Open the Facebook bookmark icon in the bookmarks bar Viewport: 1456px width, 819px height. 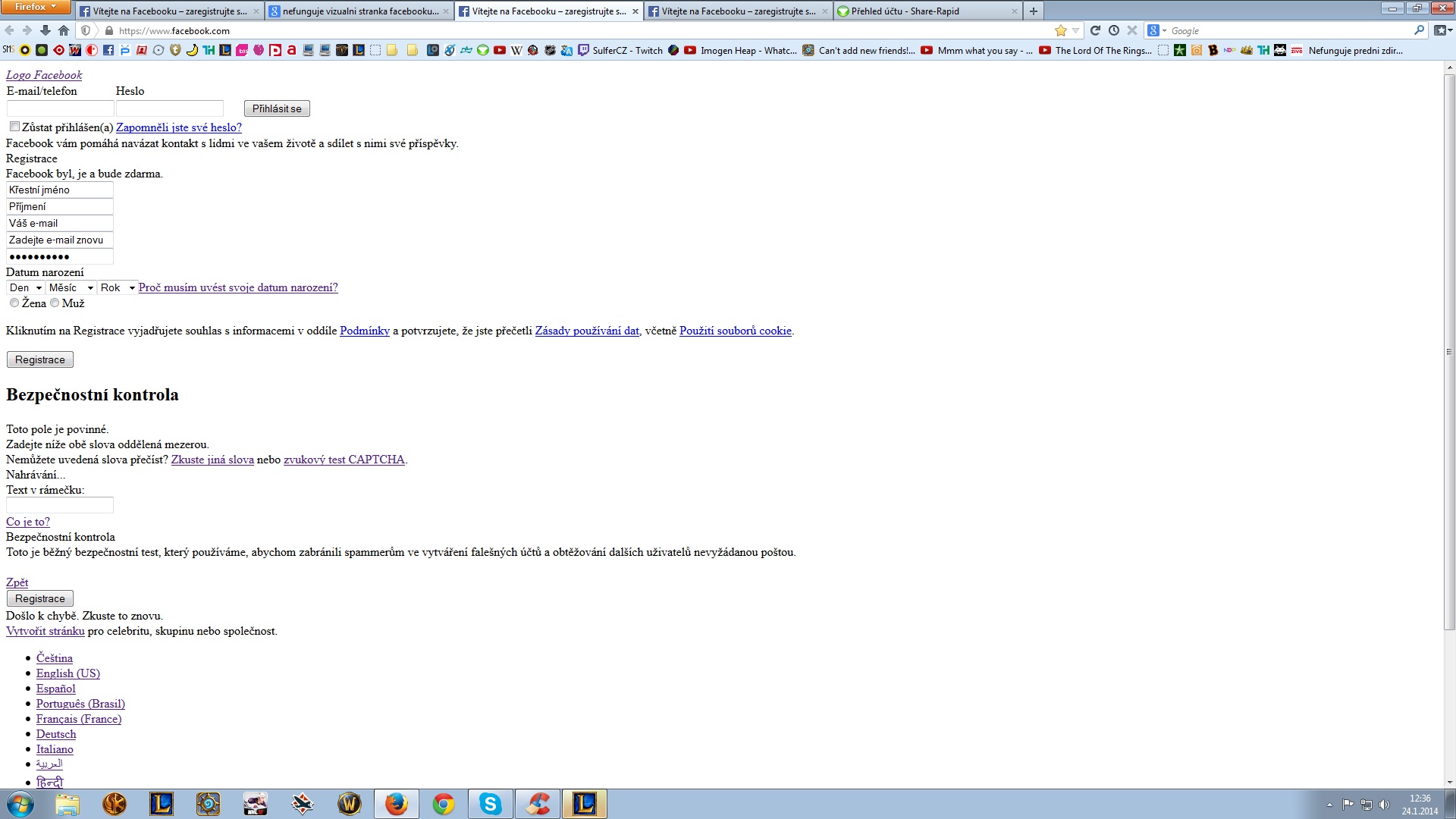(108, 51)
